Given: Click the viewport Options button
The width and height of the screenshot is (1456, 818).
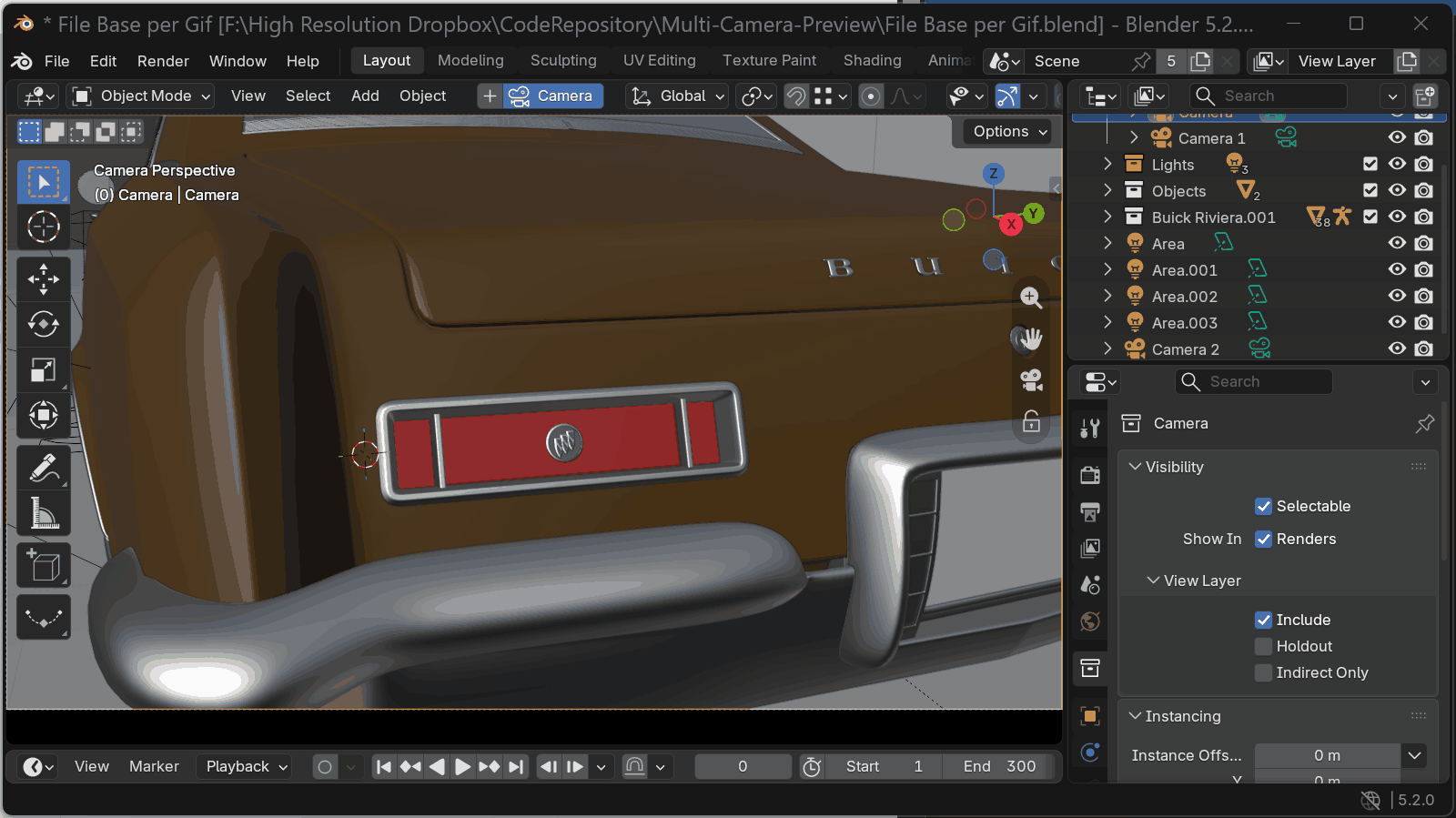Looking at the screenshot, I should pyautogui.click(x=1010, y=131).
